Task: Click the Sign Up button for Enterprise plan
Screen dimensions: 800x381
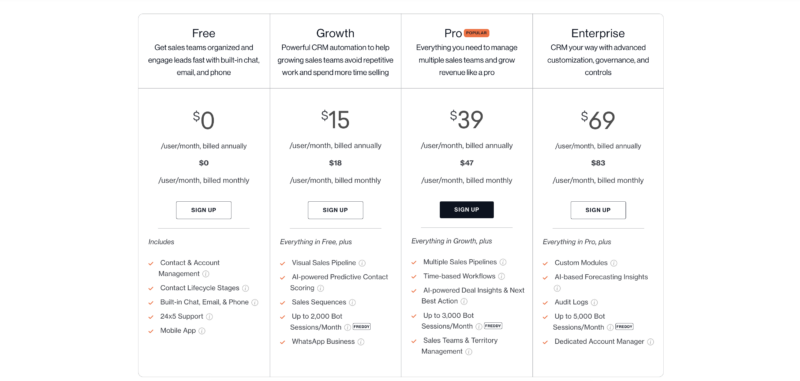Action: click(x=598, y=210)
